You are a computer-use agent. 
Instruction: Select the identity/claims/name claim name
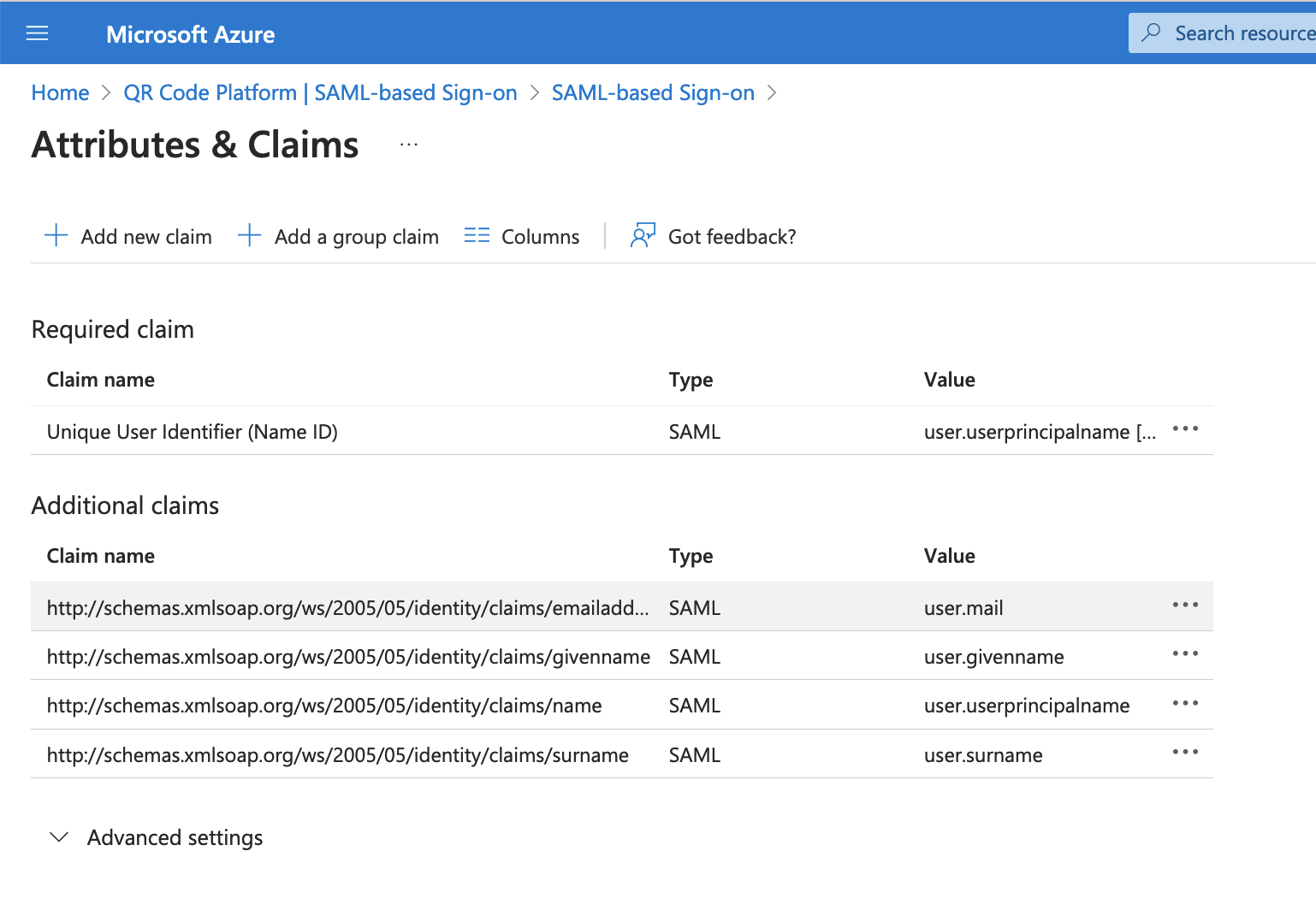(x=324, y=706)
